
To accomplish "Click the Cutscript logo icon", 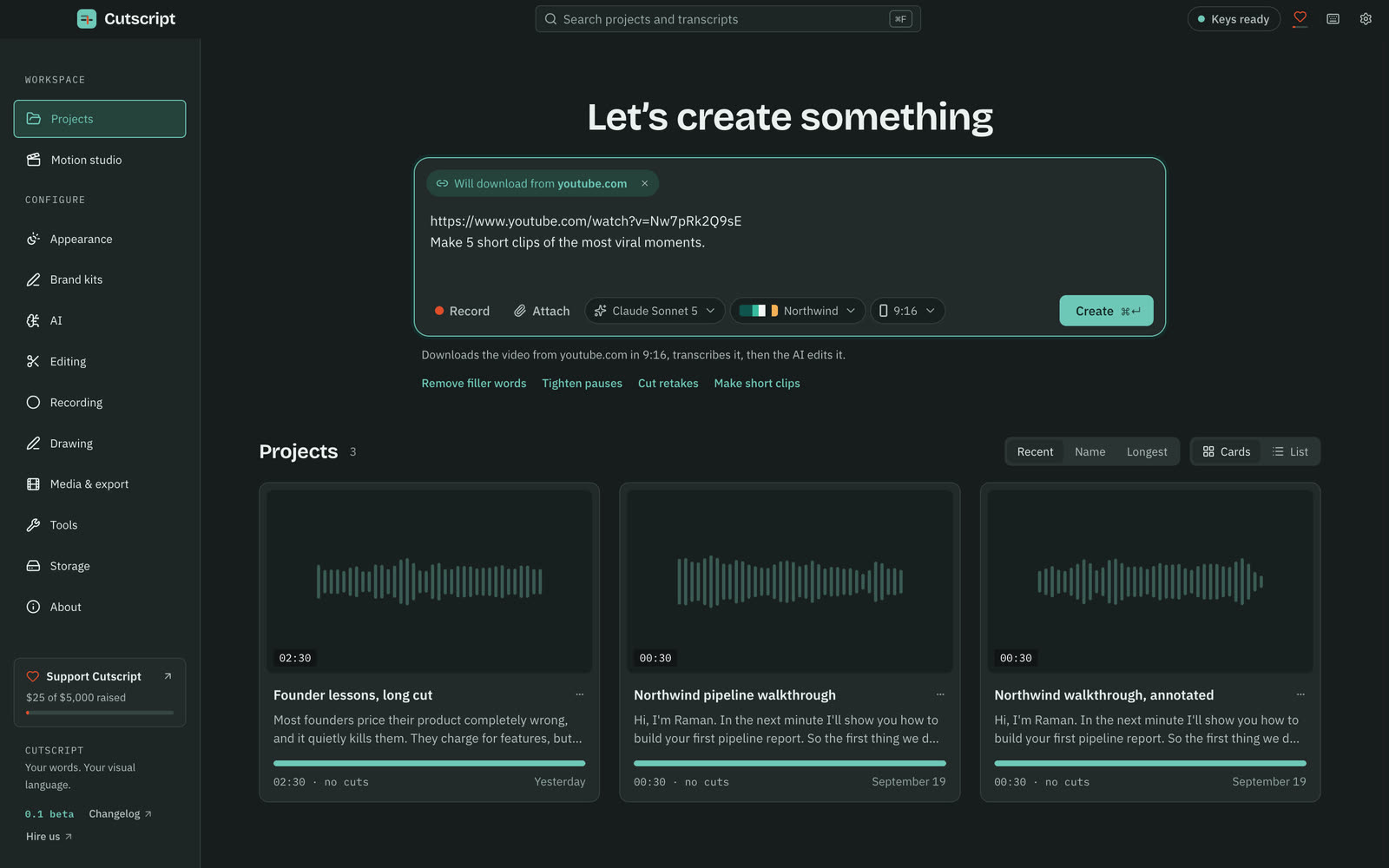I will click(x=87, y=19).
